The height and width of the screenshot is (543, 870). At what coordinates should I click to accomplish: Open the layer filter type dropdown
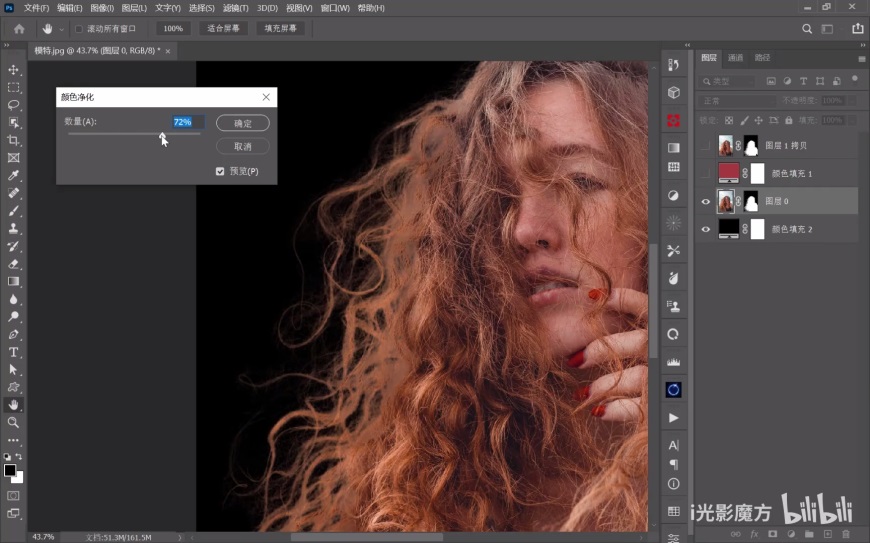click(727, 81)
